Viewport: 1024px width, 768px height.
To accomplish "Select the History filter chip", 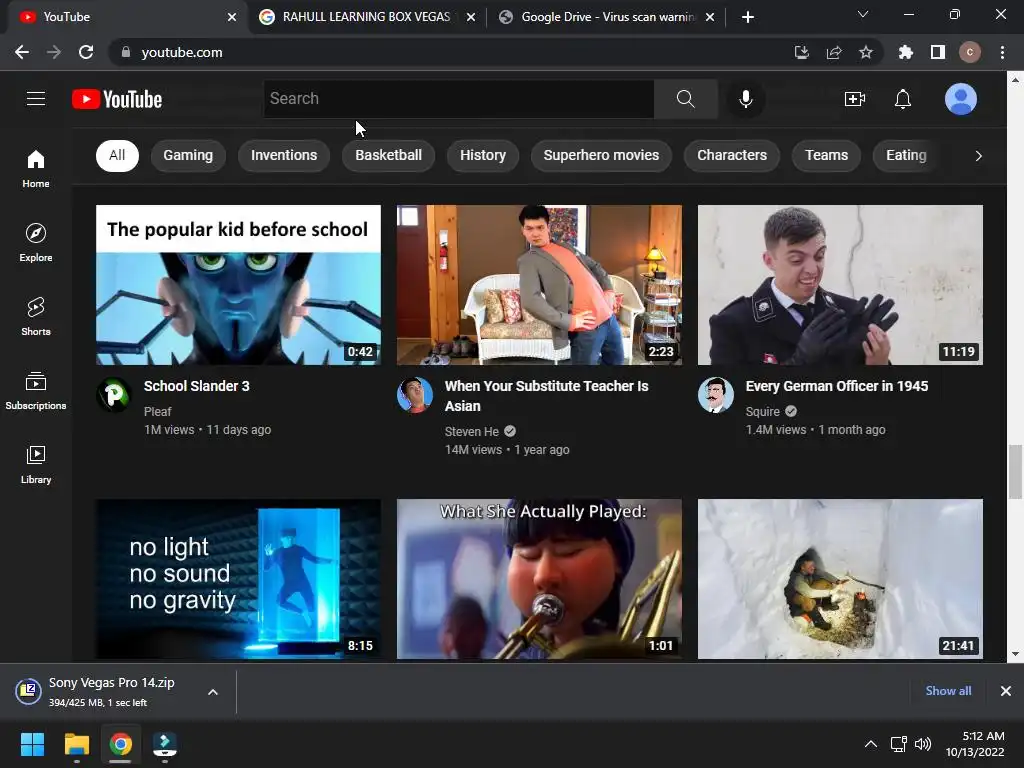I will pyautogui.click(x=483, y=155).
